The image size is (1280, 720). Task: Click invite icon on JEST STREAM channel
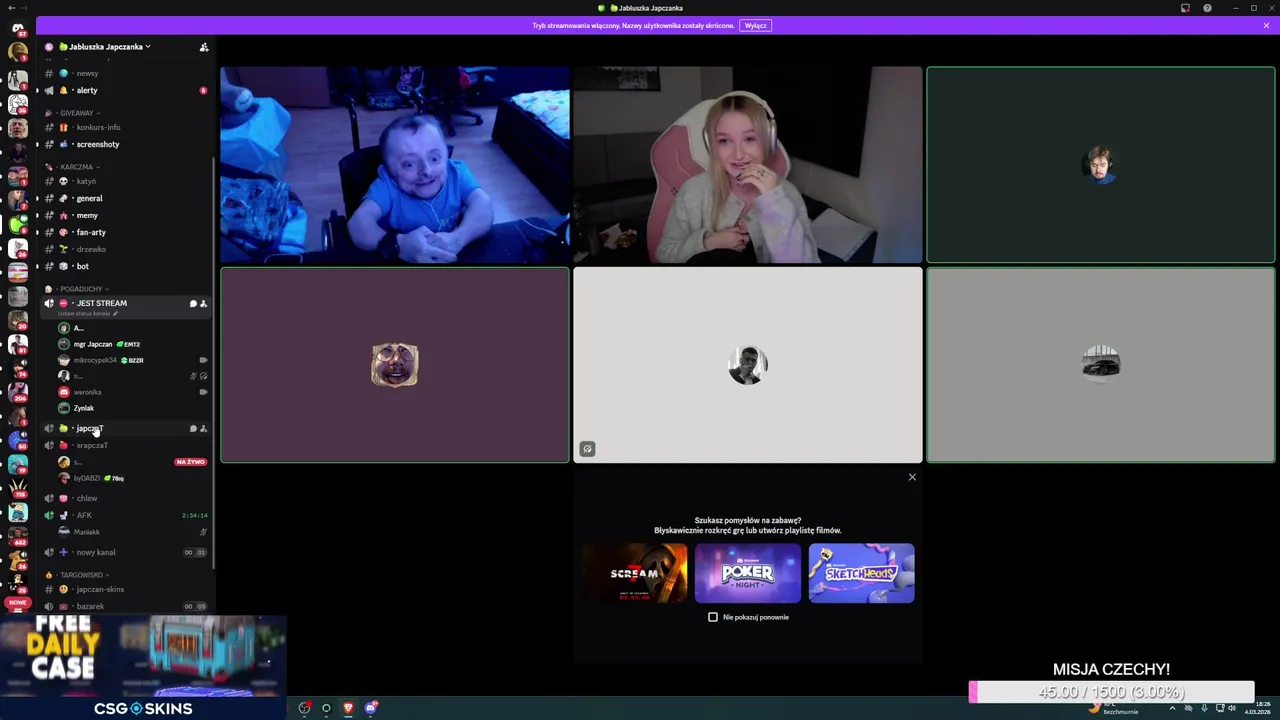coord(204,303)
